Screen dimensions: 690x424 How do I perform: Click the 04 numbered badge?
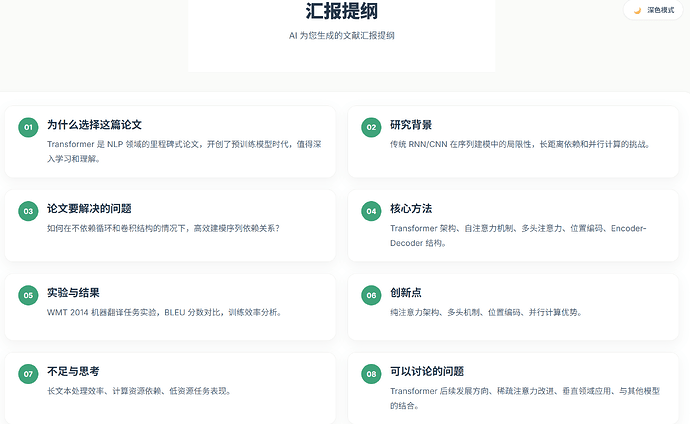pos(371,211)
